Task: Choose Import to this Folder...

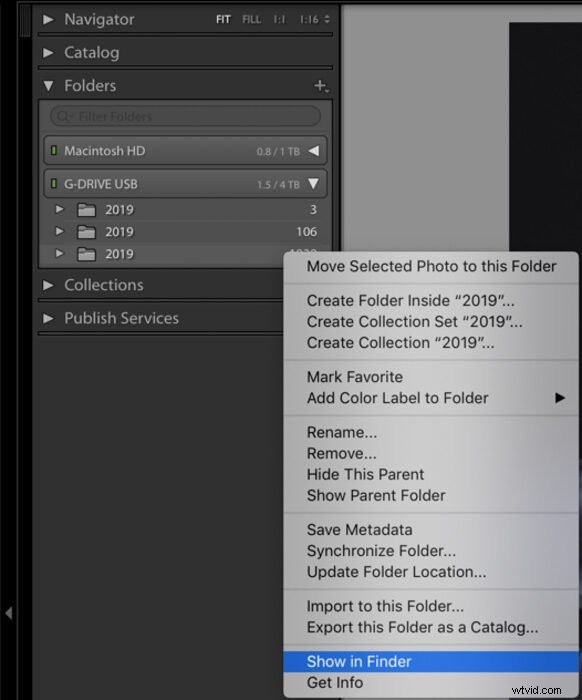Action: [x=431, y=606]
